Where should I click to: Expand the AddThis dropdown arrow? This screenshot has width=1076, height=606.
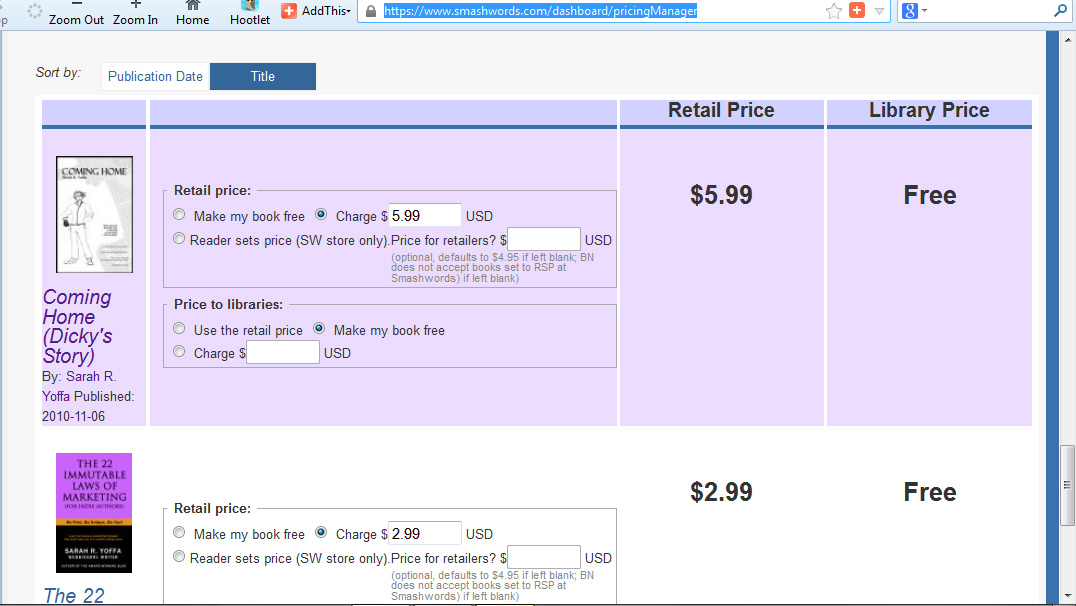click(349, 11)
